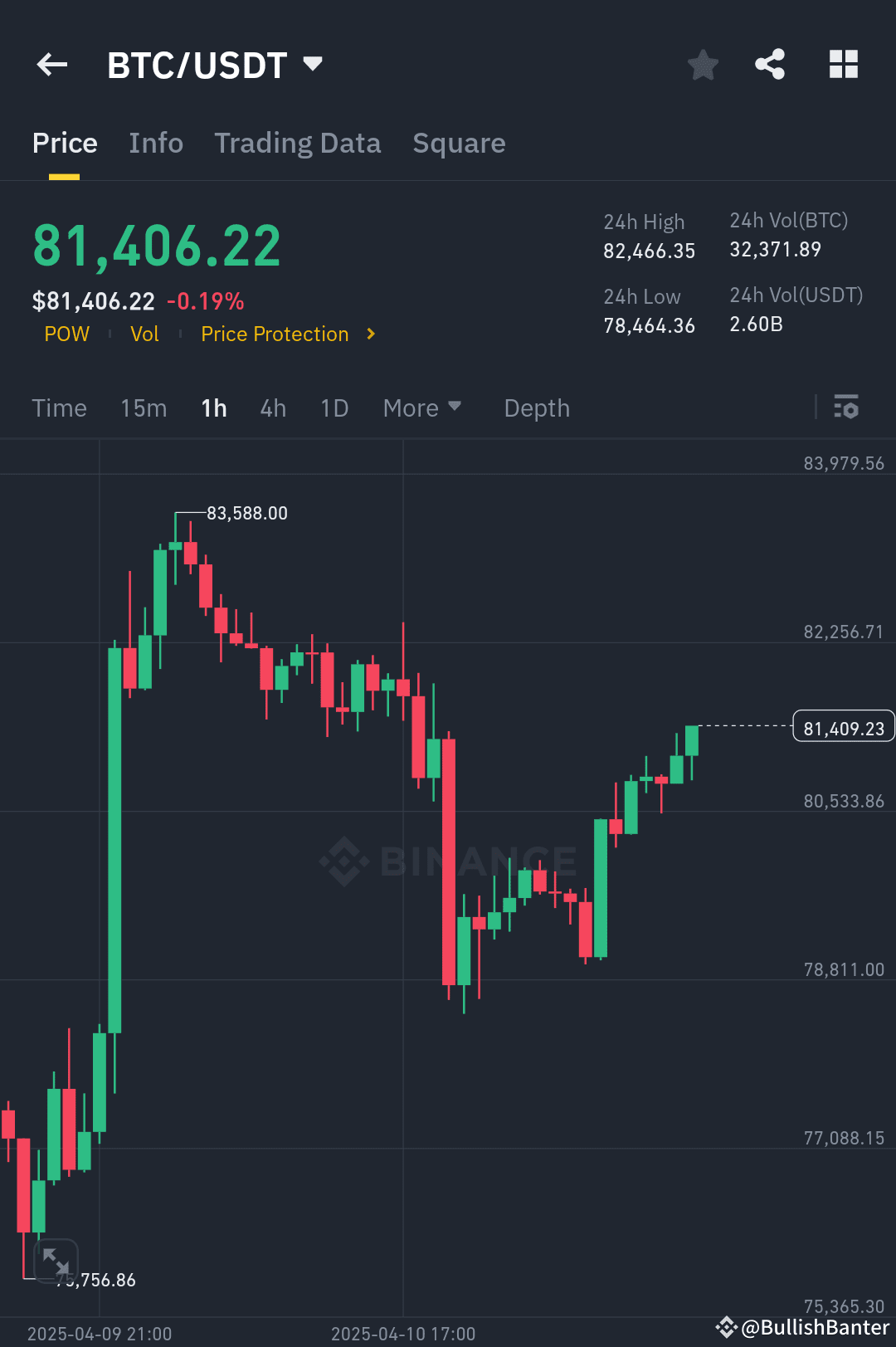Switch to the Trading Data tab
Screen dimensions: 896x1347
coord(298,143)
